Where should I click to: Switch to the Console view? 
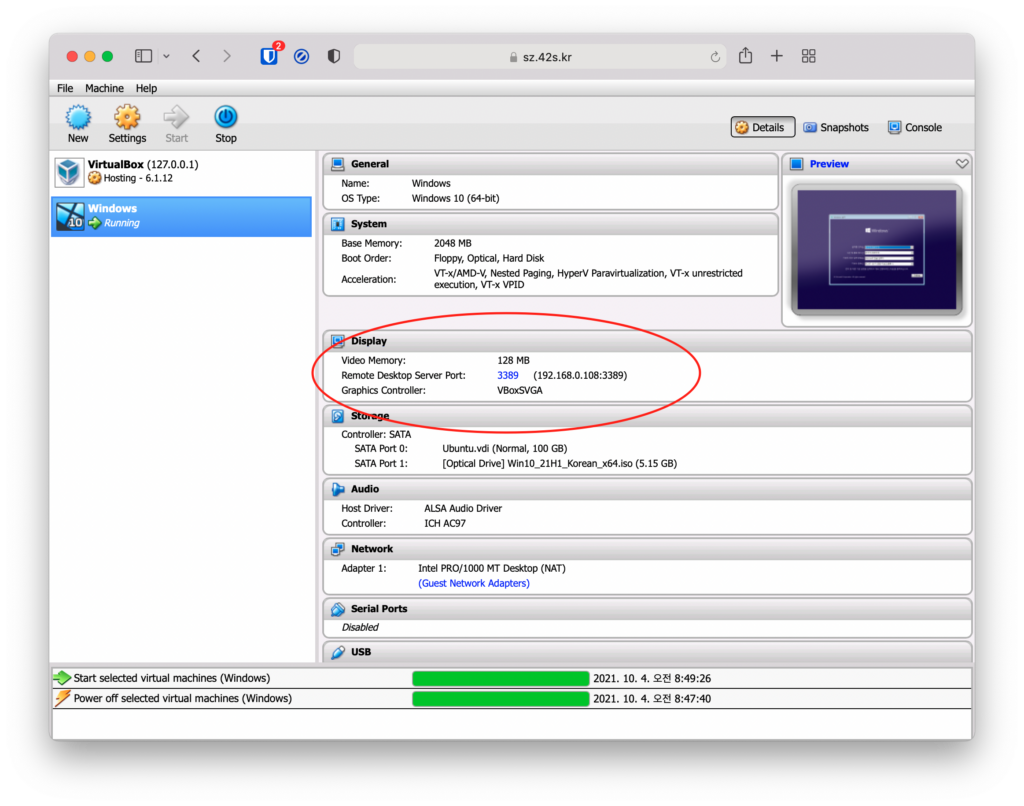915,127
